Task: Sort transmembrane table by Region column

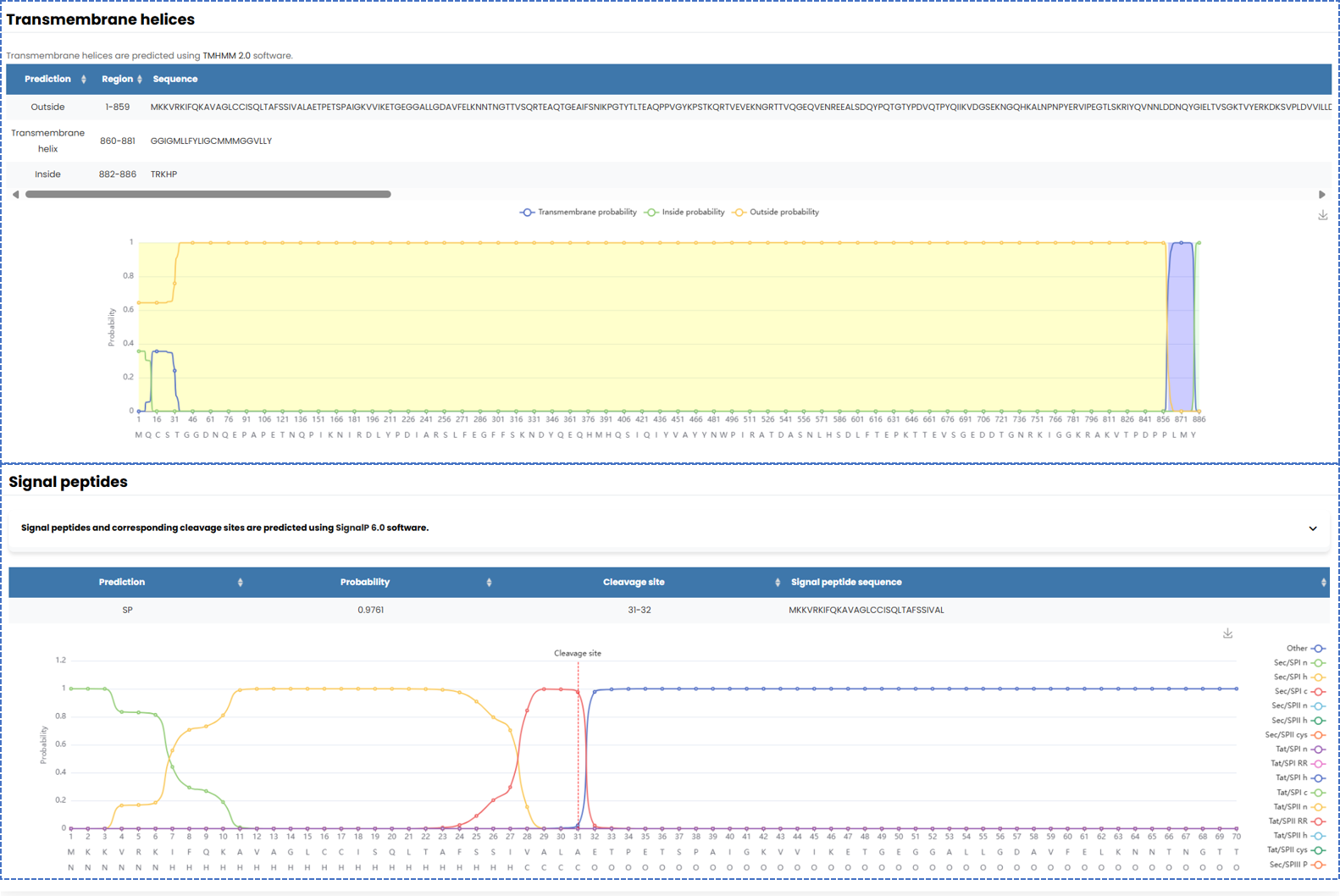Action: point(140,80)
